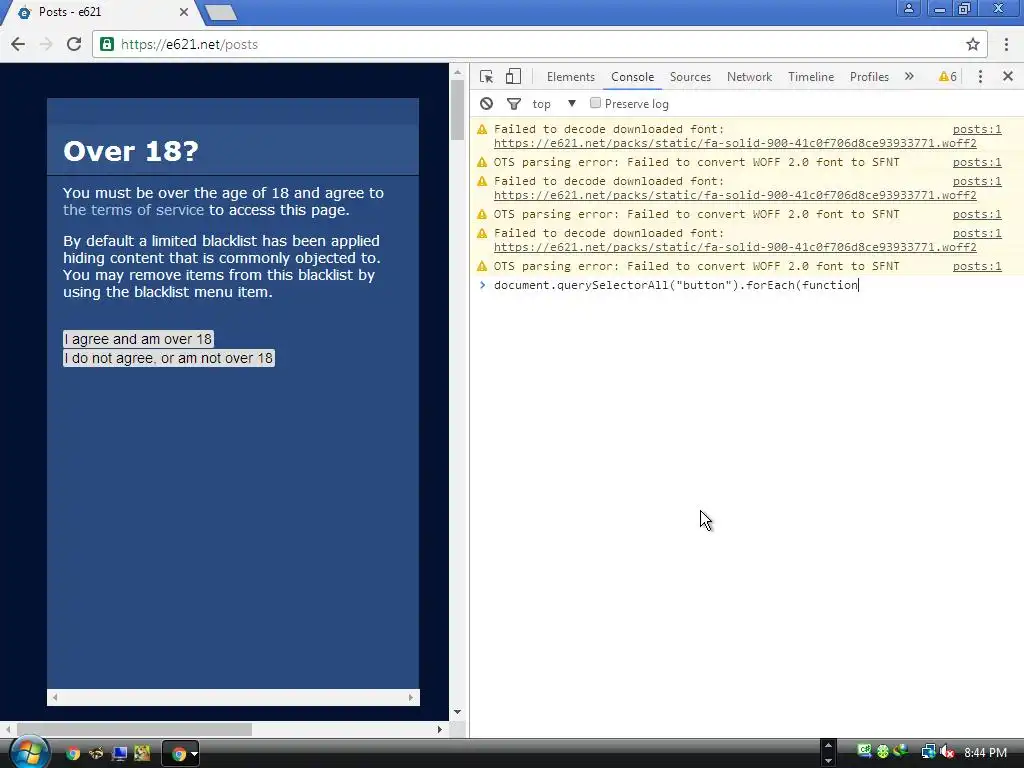
Task: Switch to the Elements tab
Action: click(571, 76)
